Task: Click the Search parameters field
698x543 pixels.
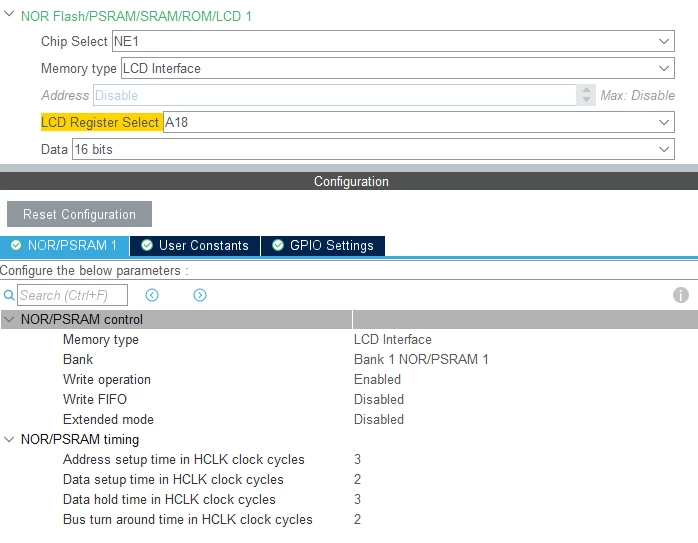Action: click(x=72, y=295)
